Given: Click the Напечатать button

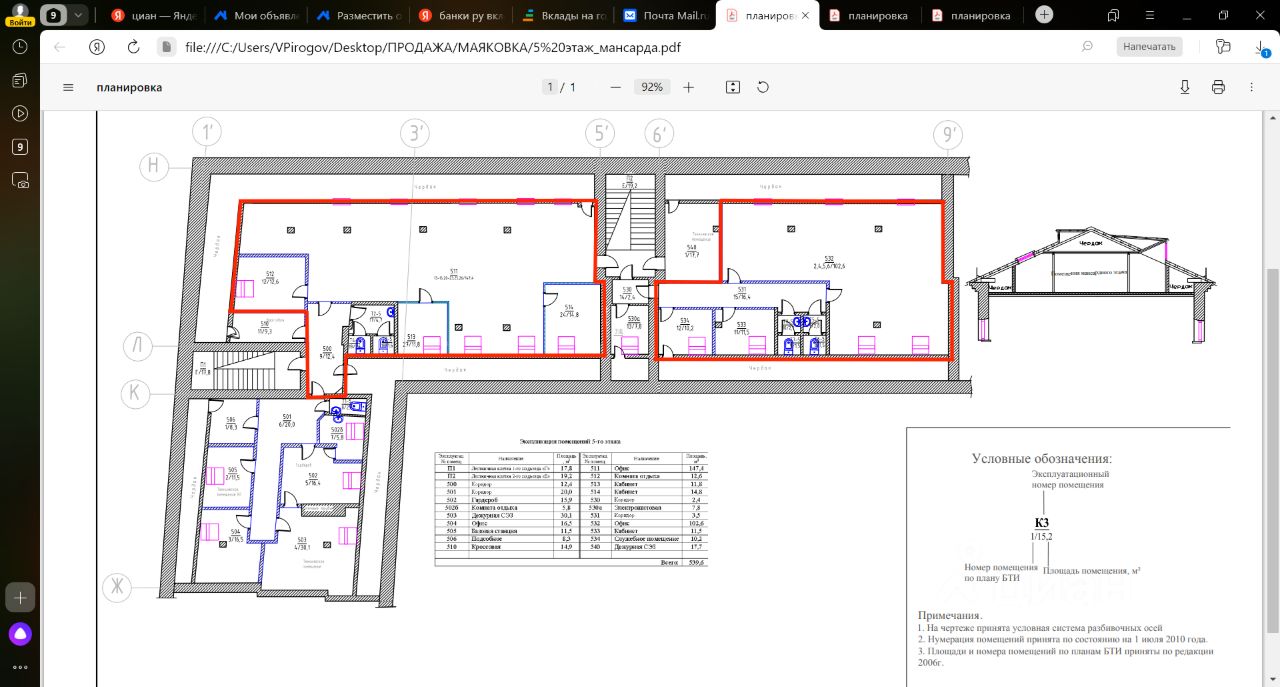Looking at the screenshot, I should tap(1149, 47).
